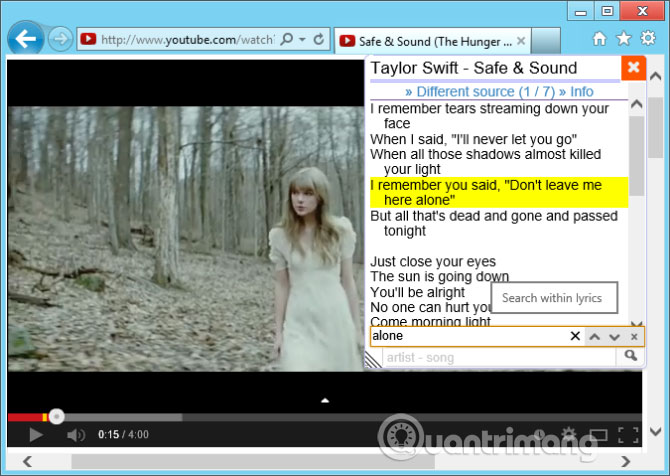Image resolution: width=670 pixels, height=476 pixels.
Task: Expand the player controls up arrow
Action: (x=325, y=400)
